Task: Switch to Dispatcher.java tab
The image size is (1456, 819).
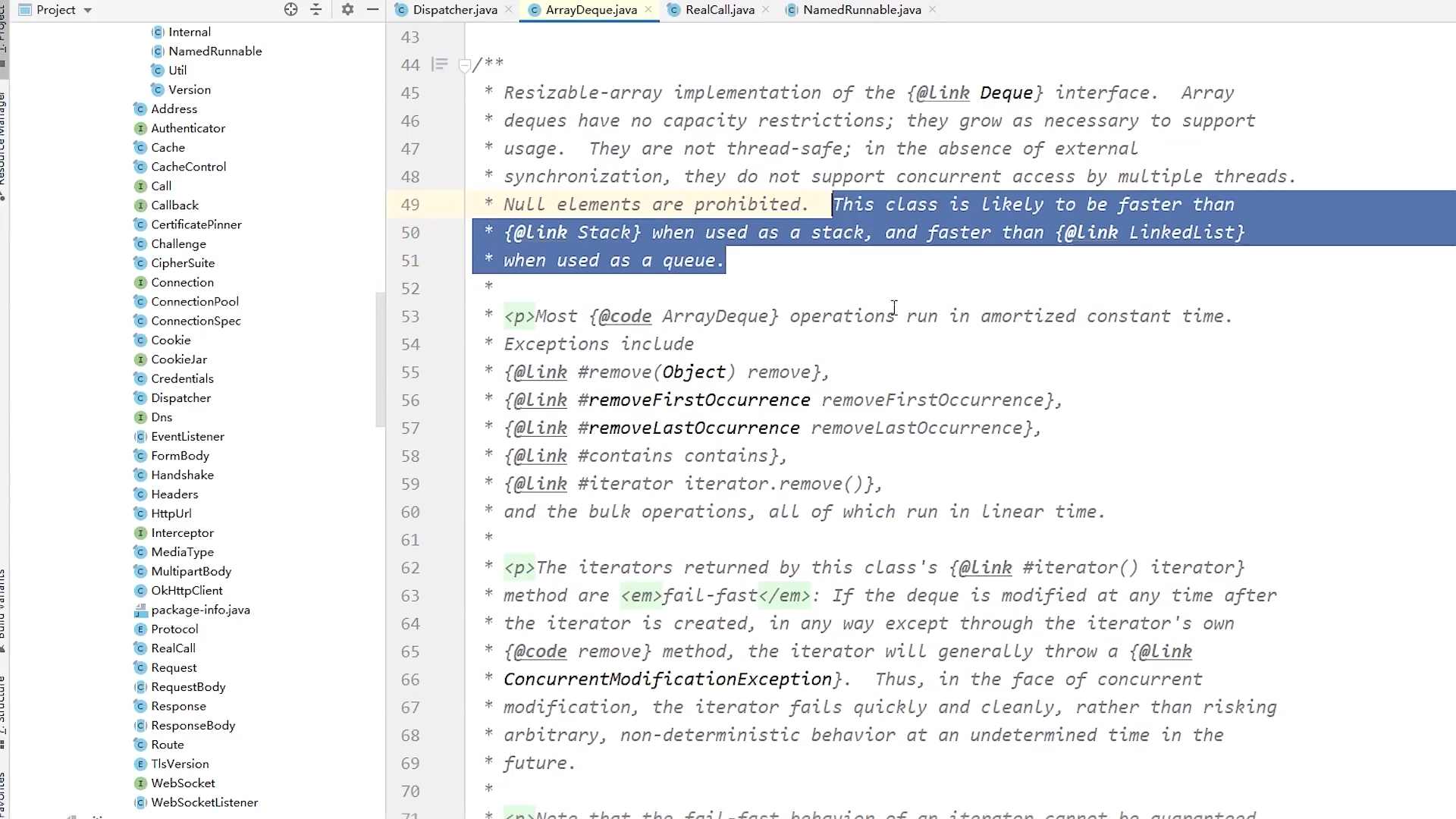Action: [x=454, y=10]
